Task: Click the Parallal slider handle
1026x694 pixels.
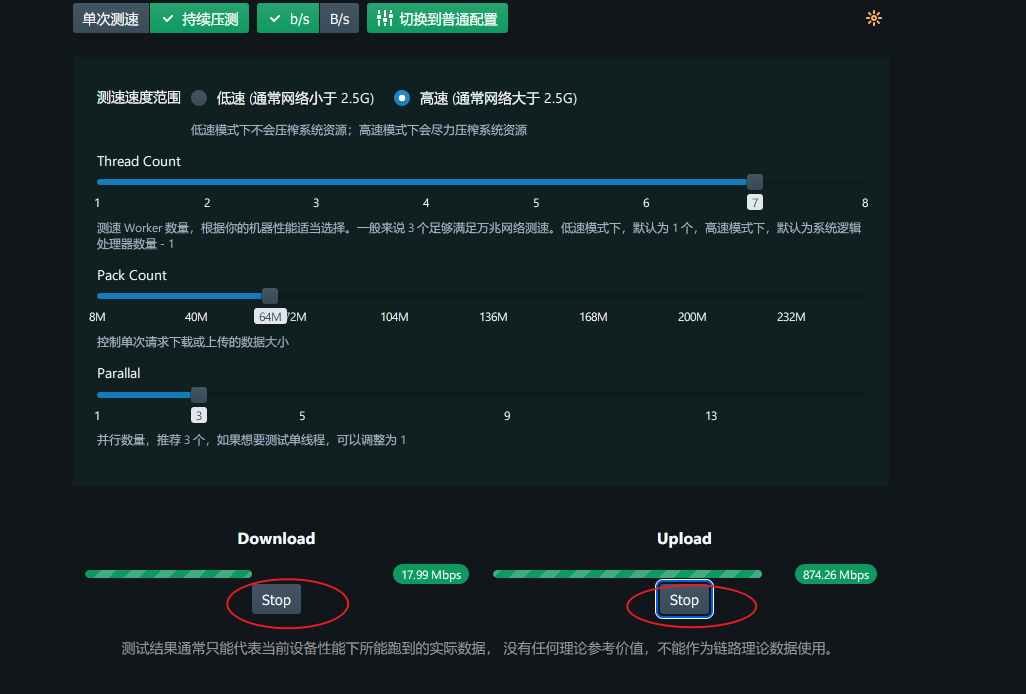Action: [x=199, y=394]
